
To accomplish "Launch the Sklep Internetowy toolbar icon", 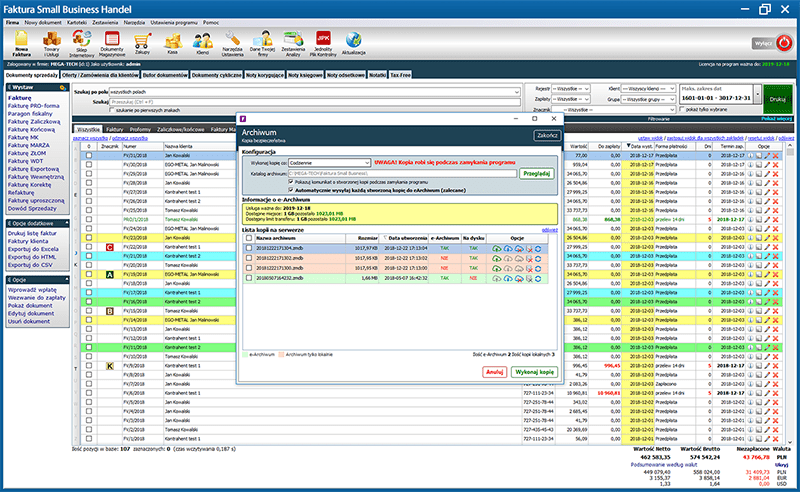I will pos(82,43).
